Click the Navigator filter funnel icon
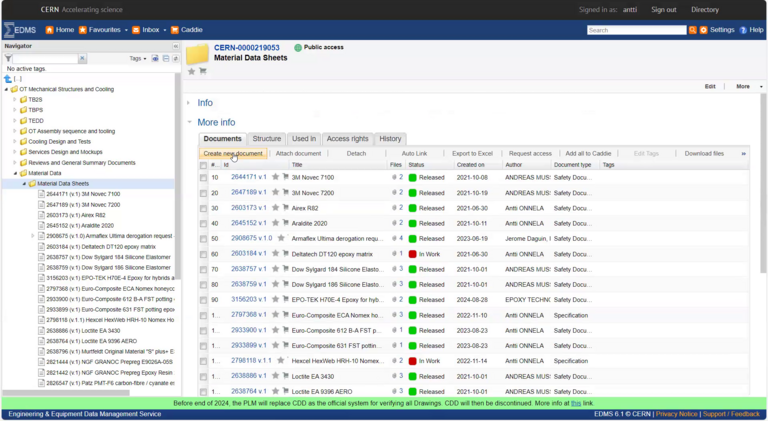Image resolution: width=768 pixels, height=421 pixels. 8,58
